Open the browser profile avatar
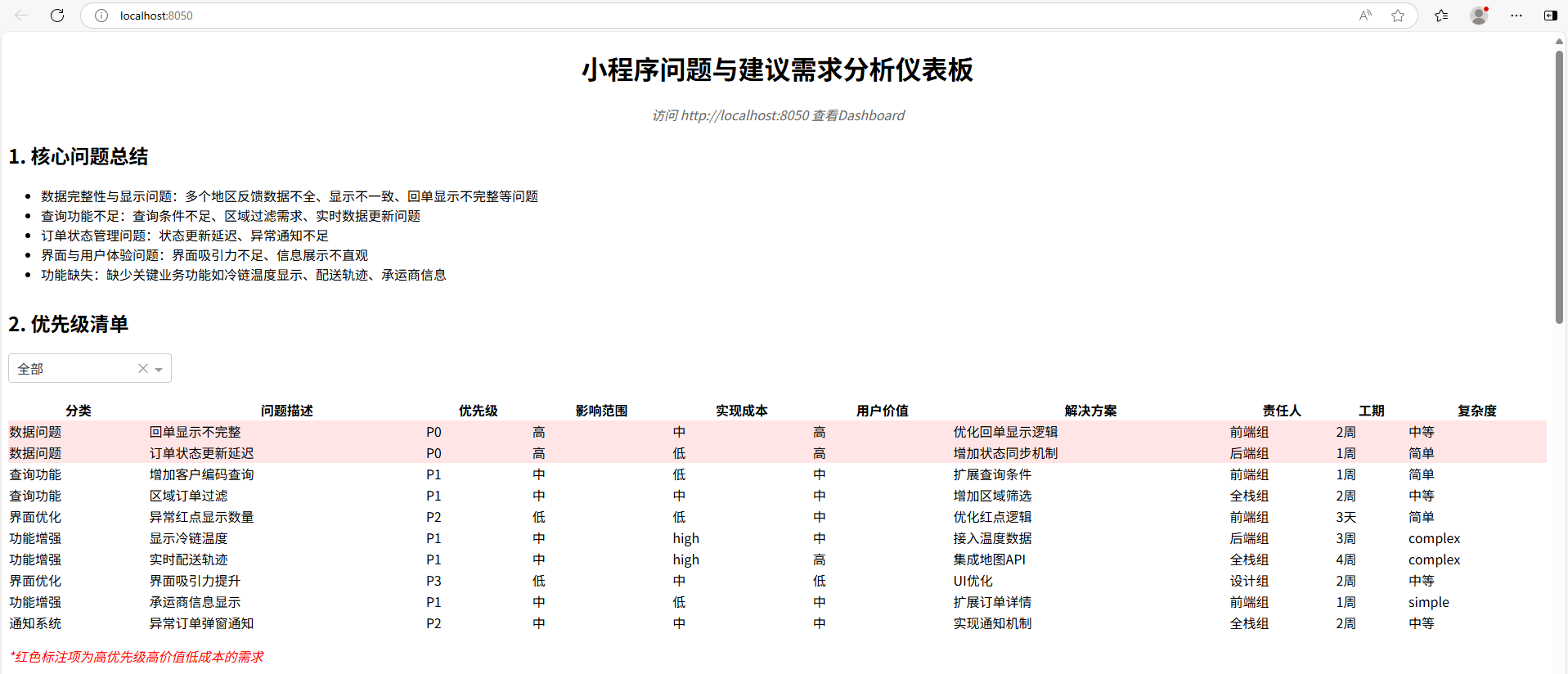1568x674 pixels. 1479,16
